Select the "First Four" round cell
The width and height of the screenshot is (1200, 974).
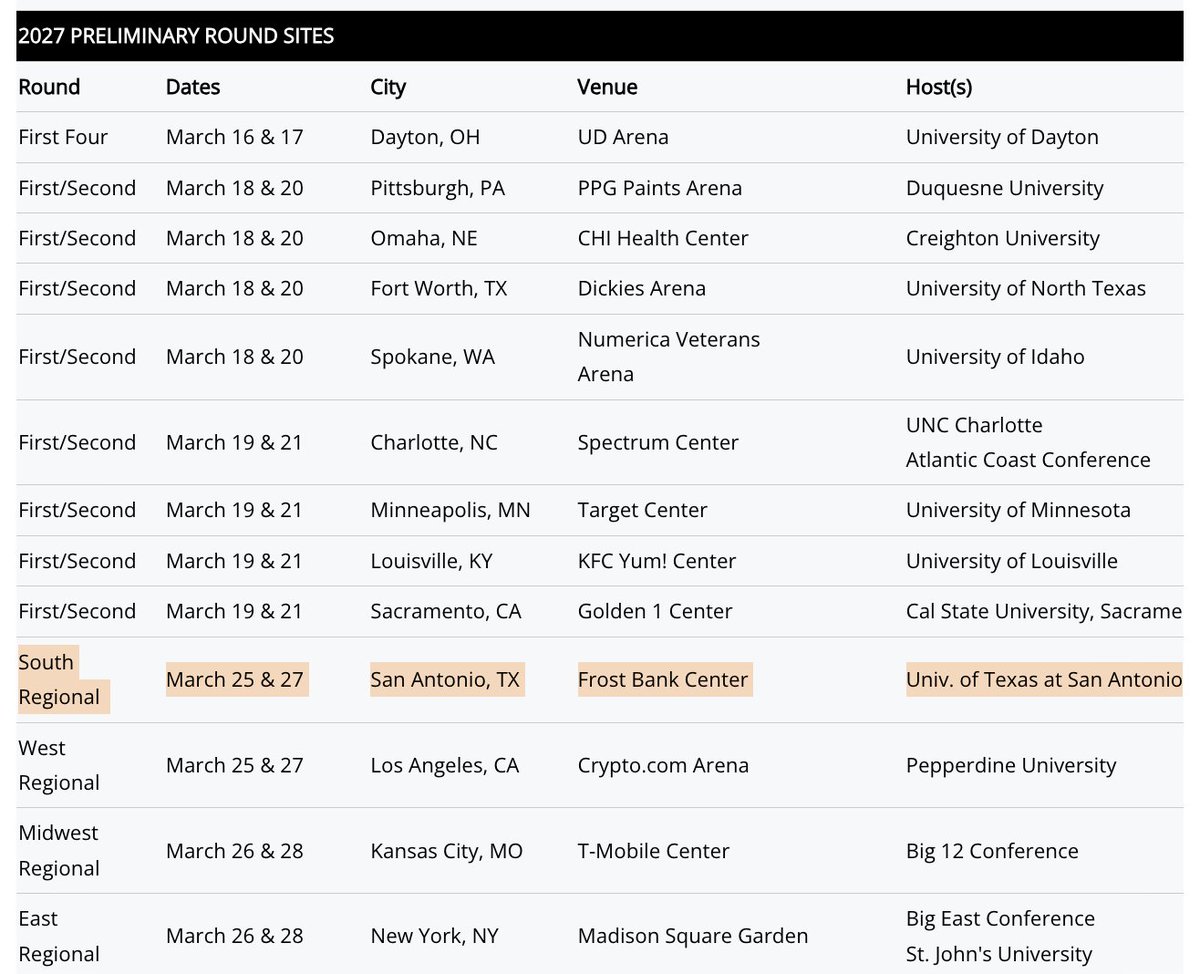pyautogui.click(x=63, y=137)
